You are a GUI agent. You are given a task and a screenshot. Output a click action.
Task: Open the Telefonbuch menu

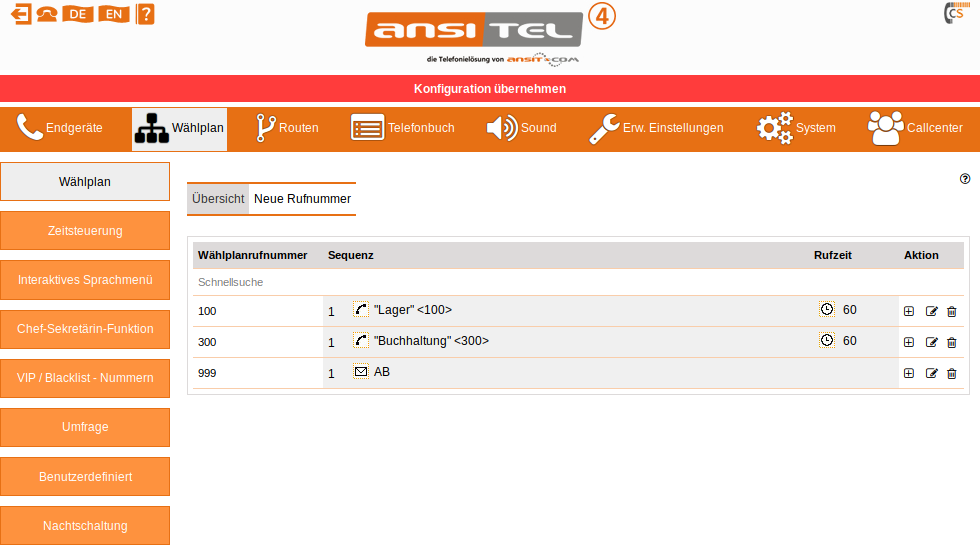coord(402,128)
